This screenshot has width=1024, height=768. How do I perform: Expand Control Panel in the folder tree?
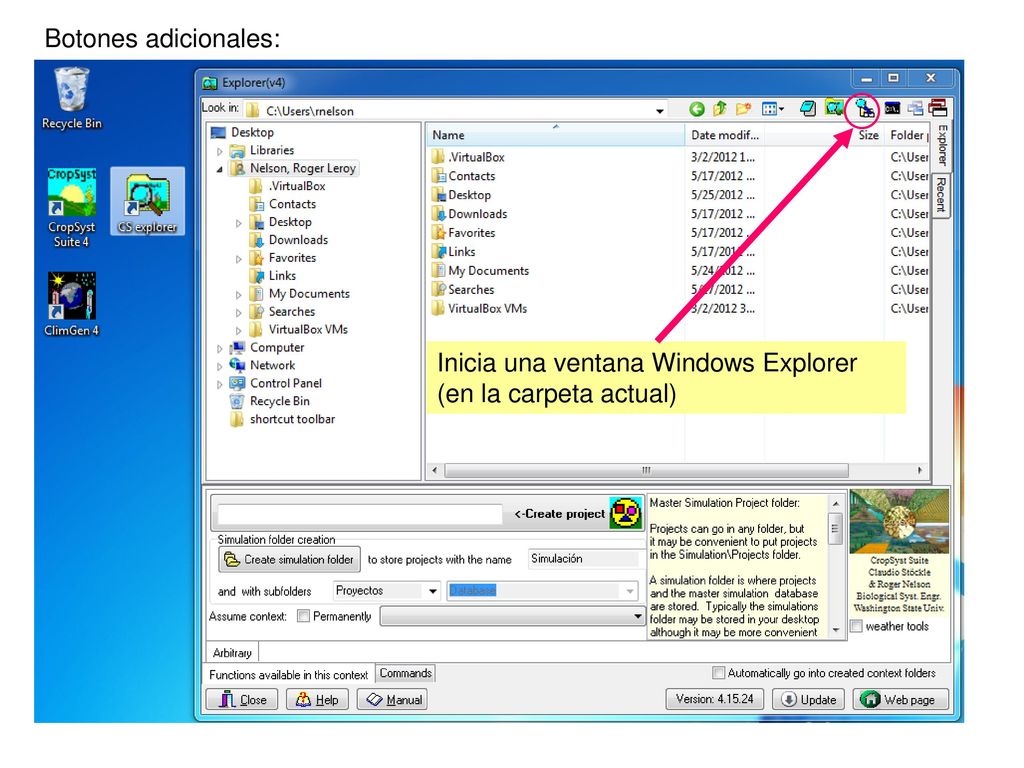click(220, 385)
